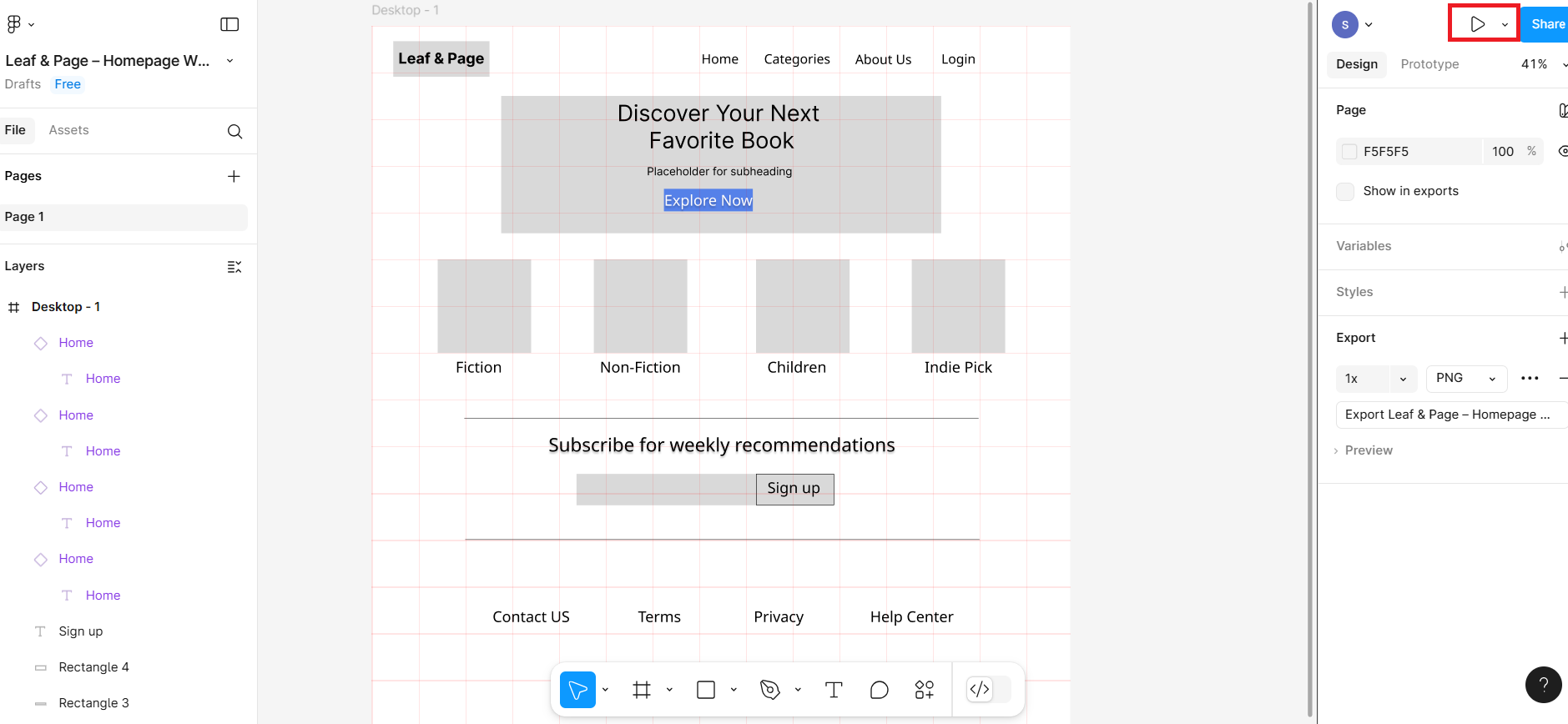The height and width of the screenshot is (724, 1568).
Task: Click Help Center footer text
Action: coord(911,617)
